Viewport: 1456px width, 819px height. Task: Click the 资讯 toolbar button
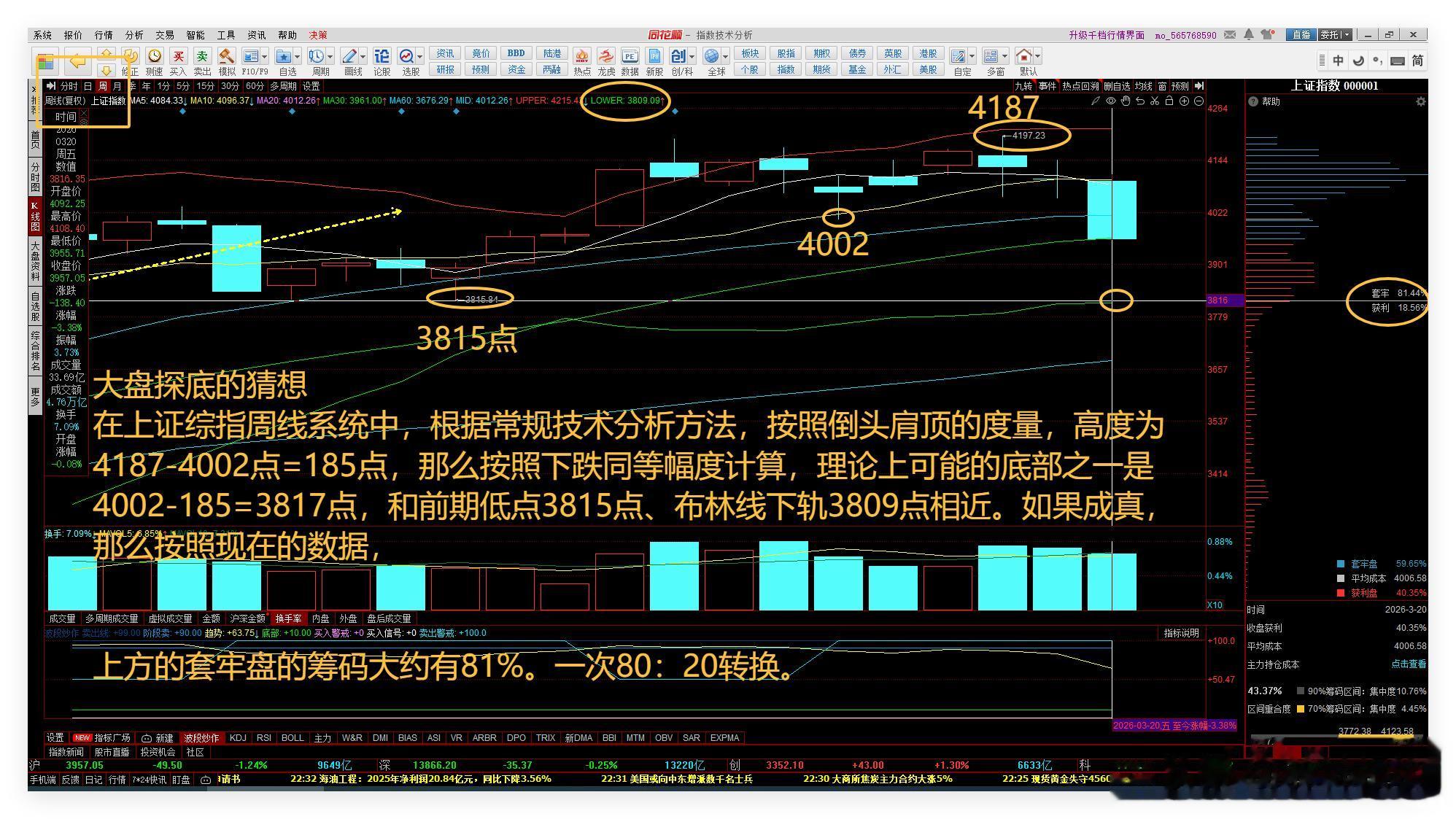(x=445, y=53)
